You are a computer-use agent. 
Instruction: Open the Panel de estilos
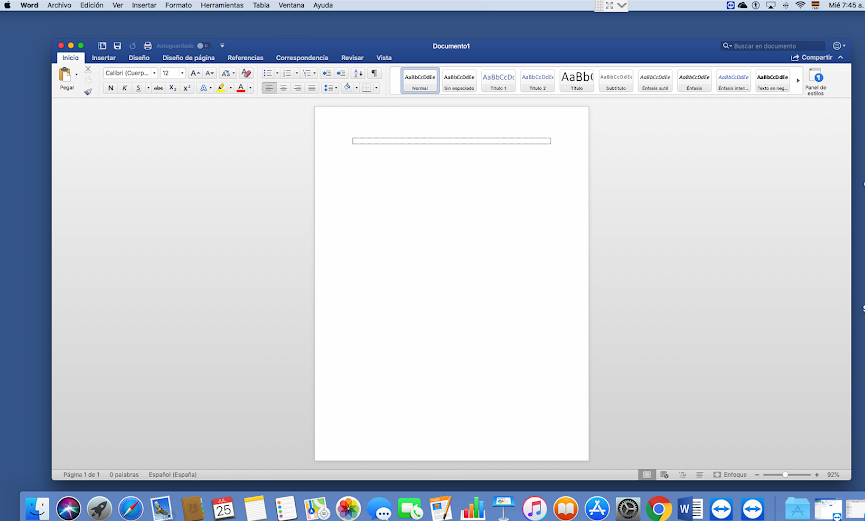(x=816, y=81)
